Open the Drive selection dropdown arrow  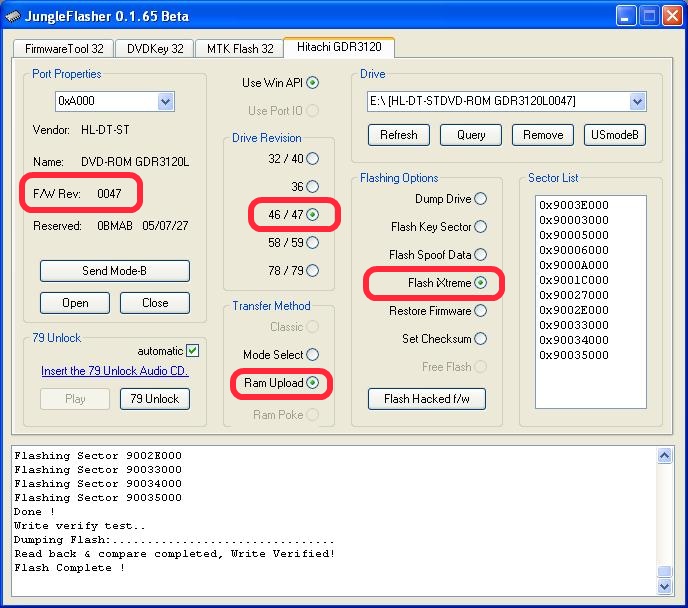point(637,101)
